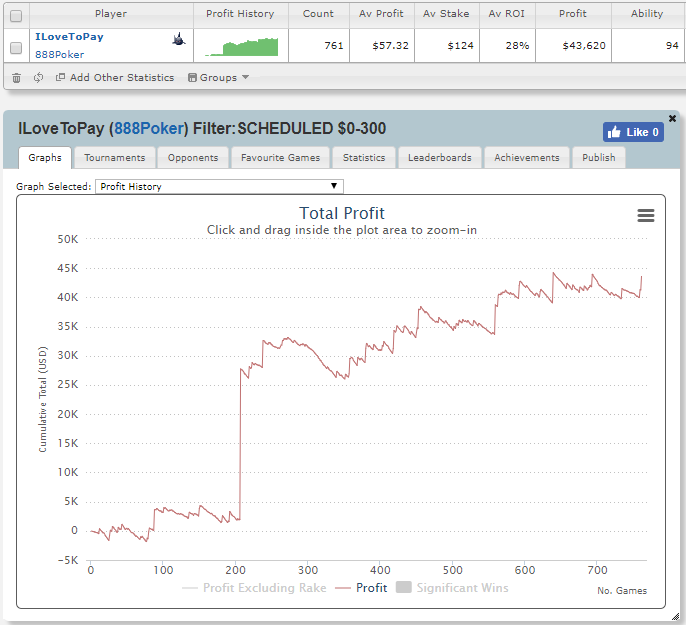This screenshot has width=686, height=625.
Task: Click the $57.32 average profit value
Action: (390, 45)
